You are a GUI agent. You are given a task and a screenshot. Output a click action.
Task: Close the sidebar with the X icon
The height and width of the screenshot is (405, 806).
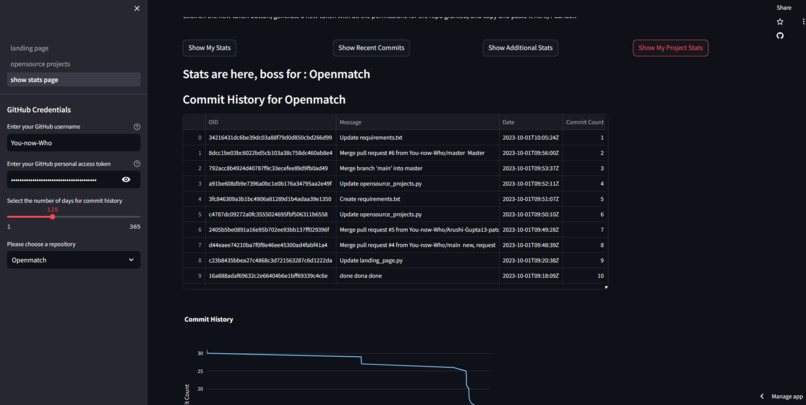[137, 8]
